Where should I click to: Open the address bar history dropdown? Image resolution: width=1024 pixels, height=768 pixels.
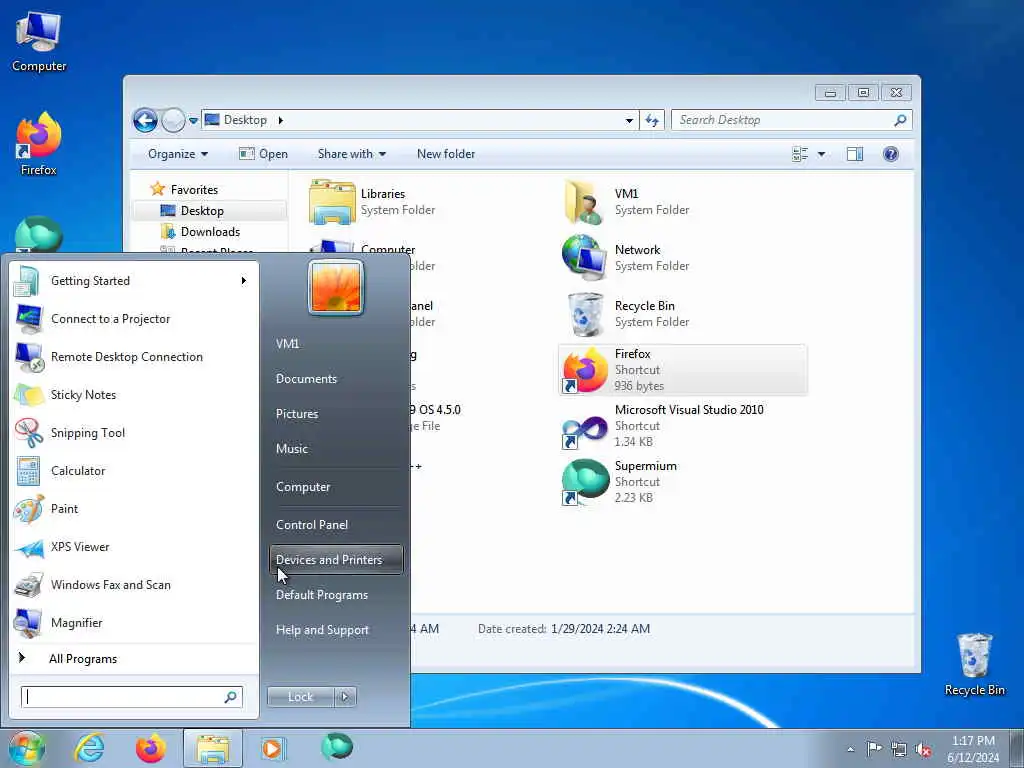(x=629, y=120)
